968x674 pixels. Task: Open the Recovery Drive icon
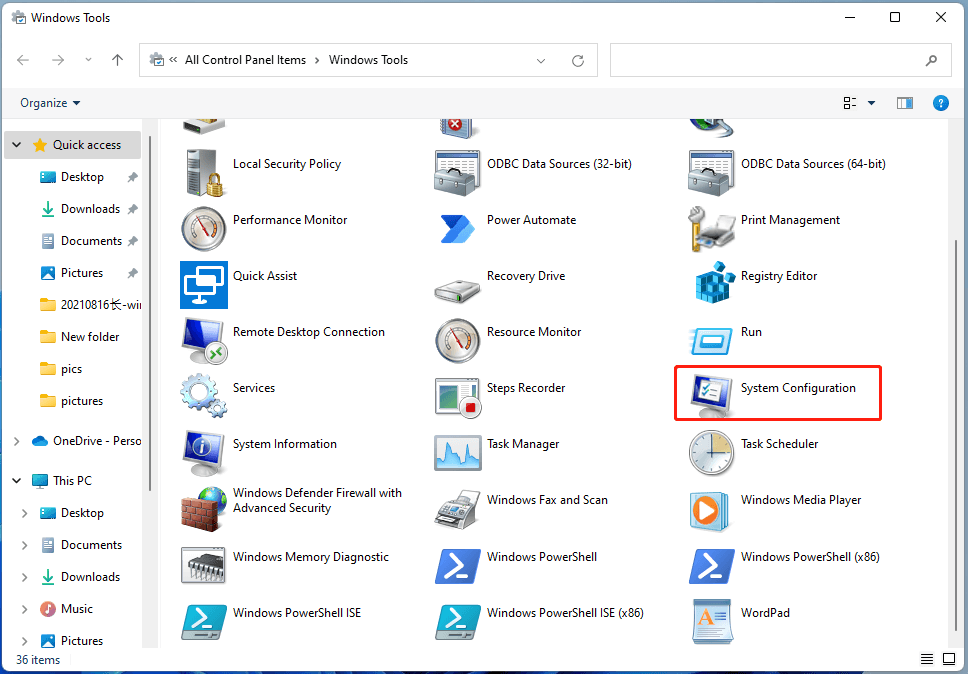coord(457,289)
